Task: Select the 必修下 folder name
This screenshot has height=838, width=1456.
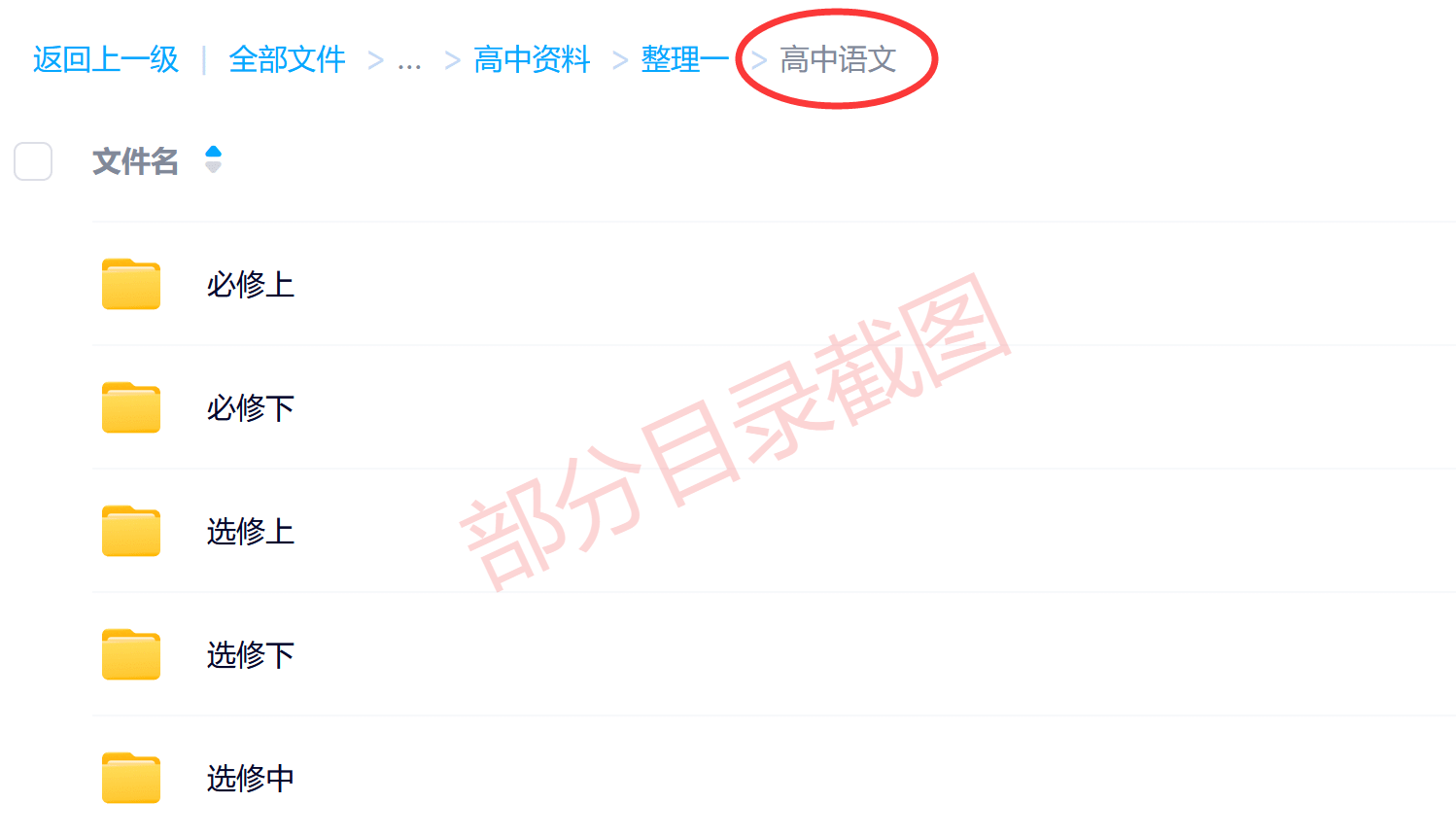Action: click(x=251, y=408)
